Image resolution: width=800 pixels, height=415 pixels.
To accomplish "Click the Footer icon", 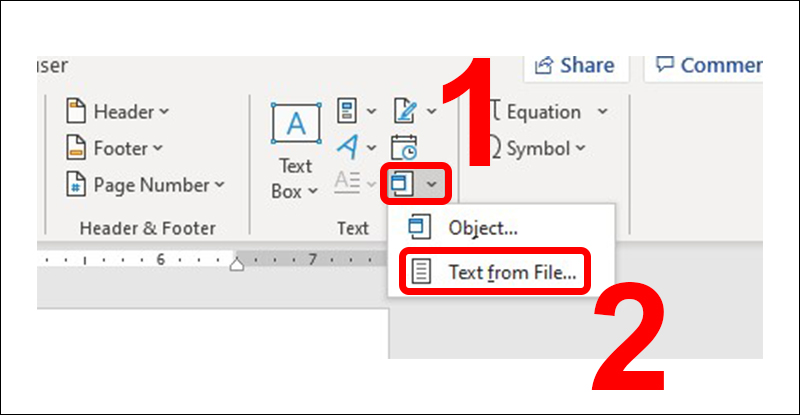I will pyautogui.click(x=77, y=148).
